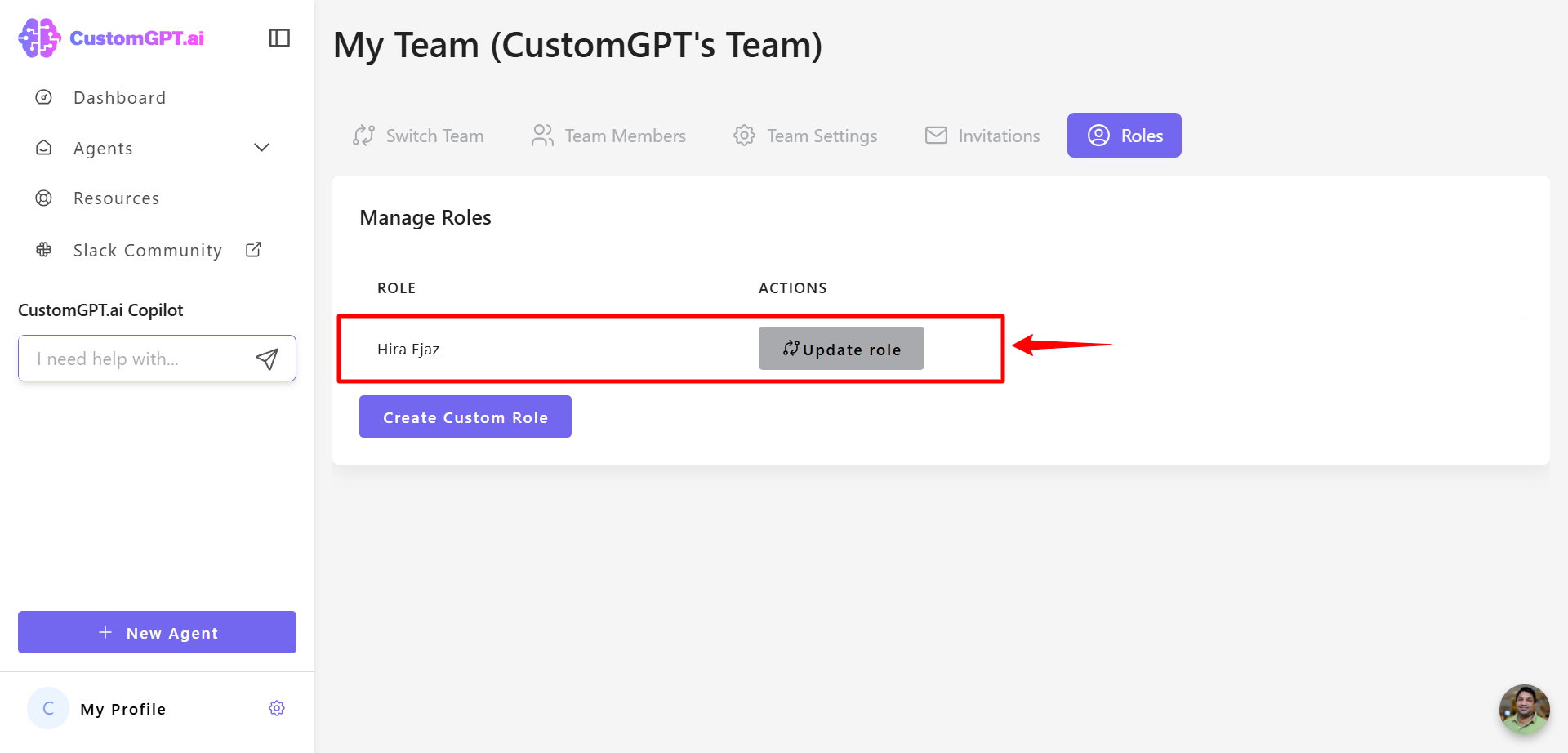Expand the Agents menu chevron

[x=261, y=148]
